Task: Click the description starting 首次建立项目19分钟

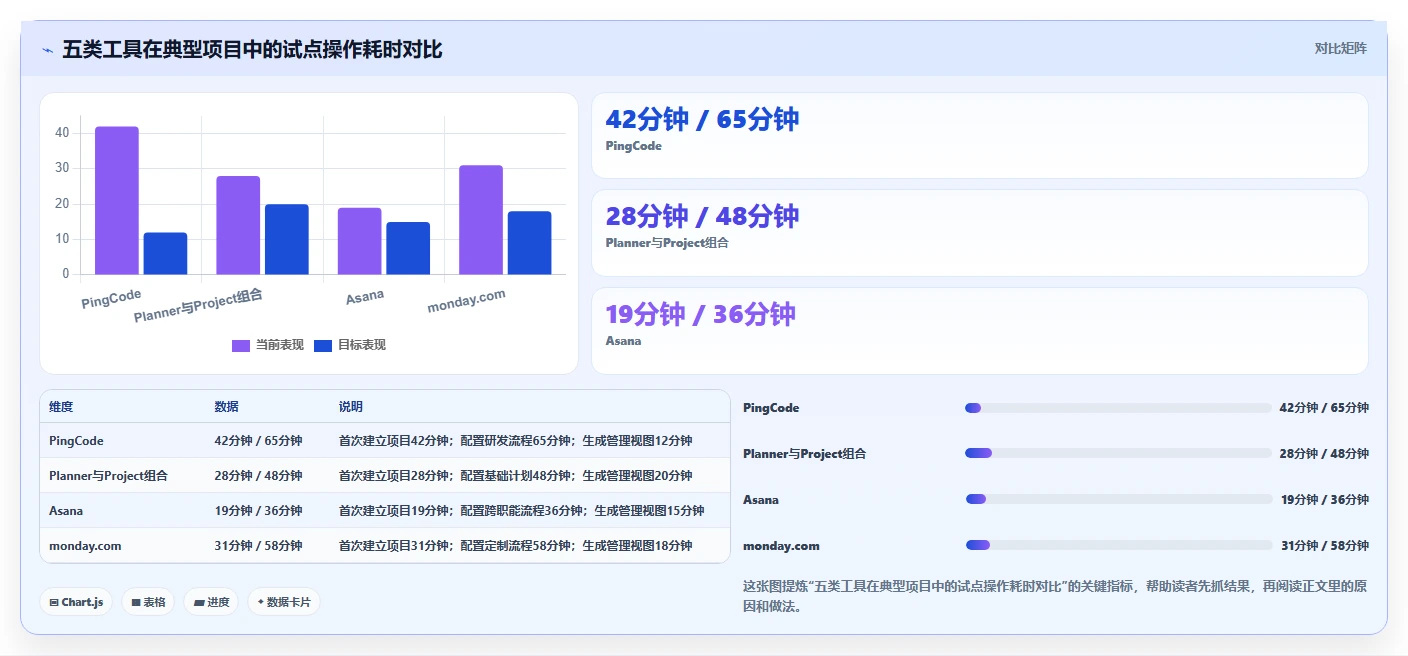Action: pos(521,511)
